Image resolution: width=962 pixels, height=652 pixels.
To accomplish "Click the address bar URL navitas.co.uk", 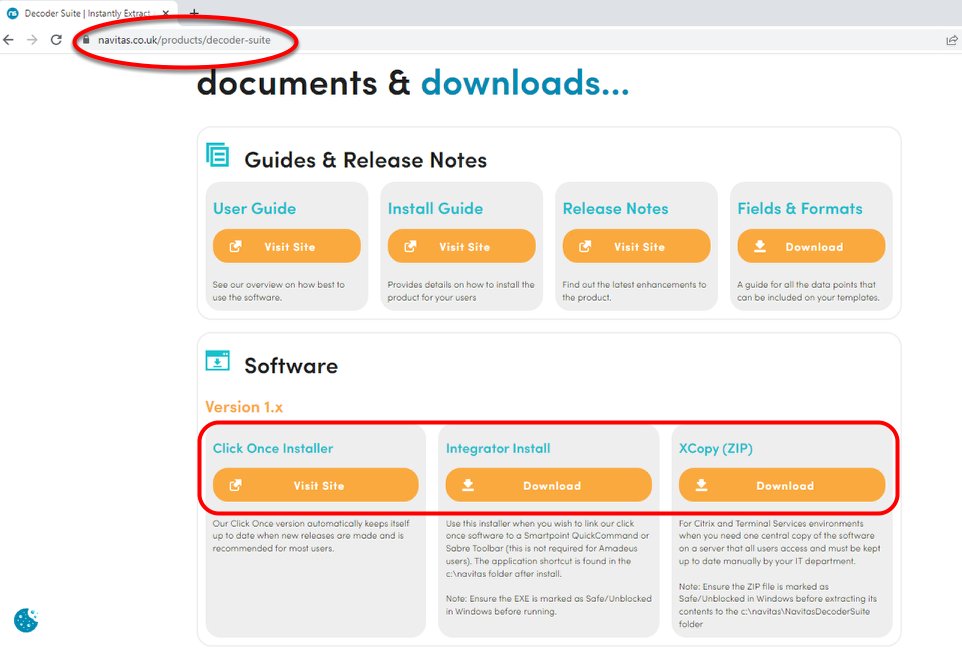I will 184,40.
